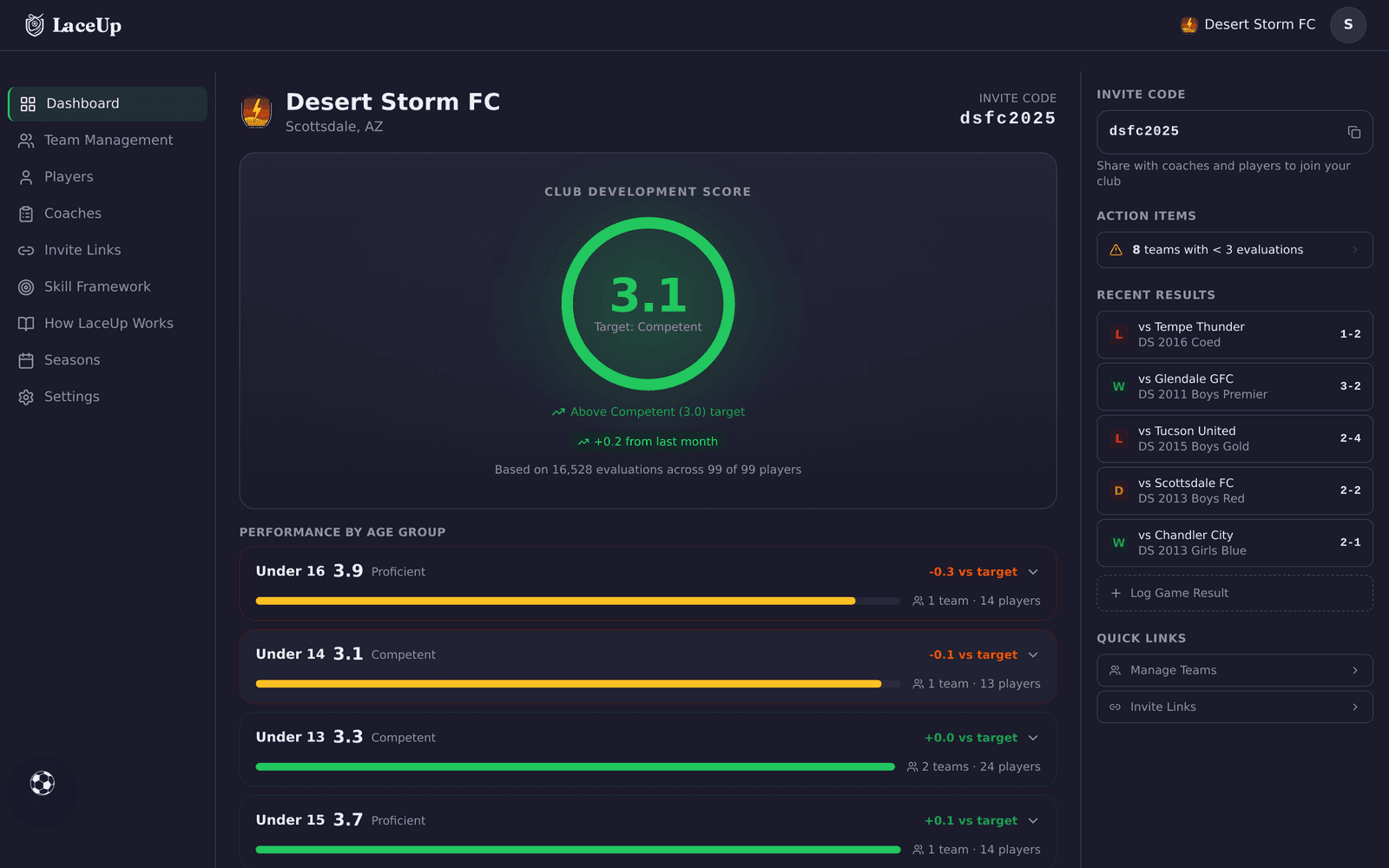The height and width of the screenshot is (868, 1389).
Task: Click the Manage Teams arrow chevron
Action: point(1355,670)
